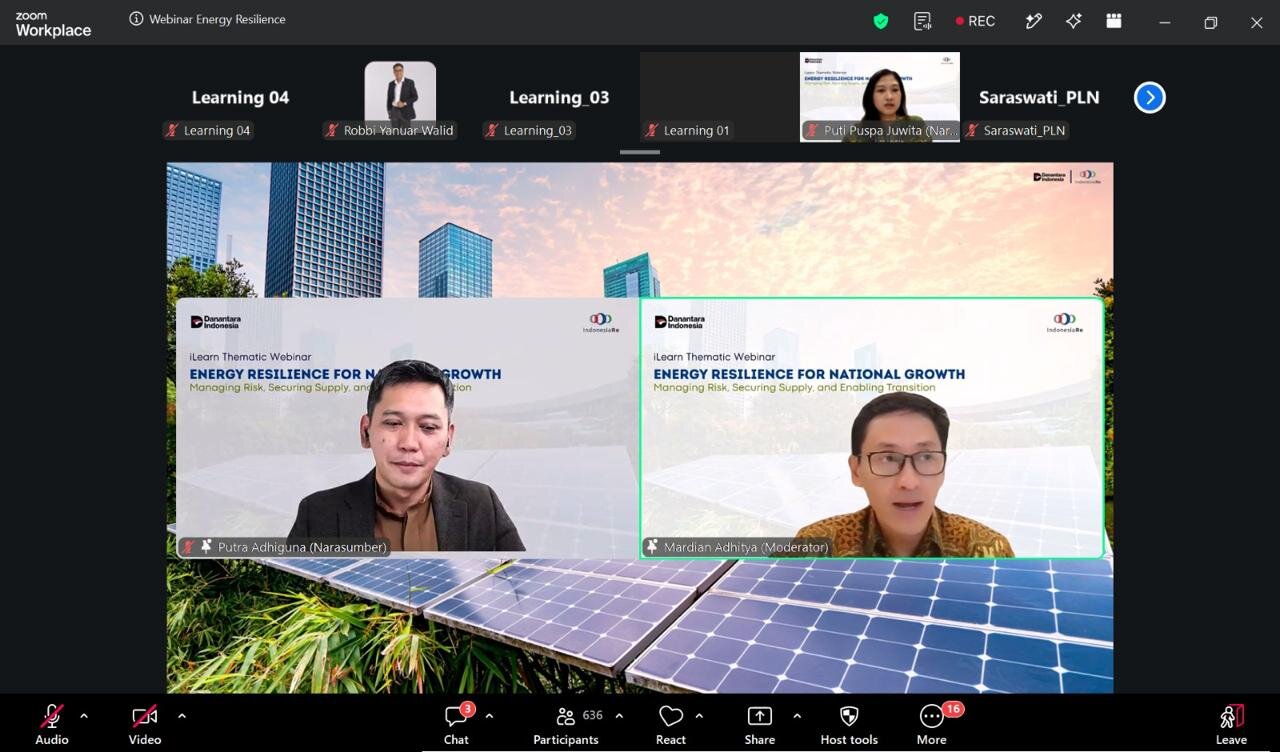Click the green encryption shield icon
Image resolution: width=1280 pixels, height=752 pixels.
[x=881, y=21]
